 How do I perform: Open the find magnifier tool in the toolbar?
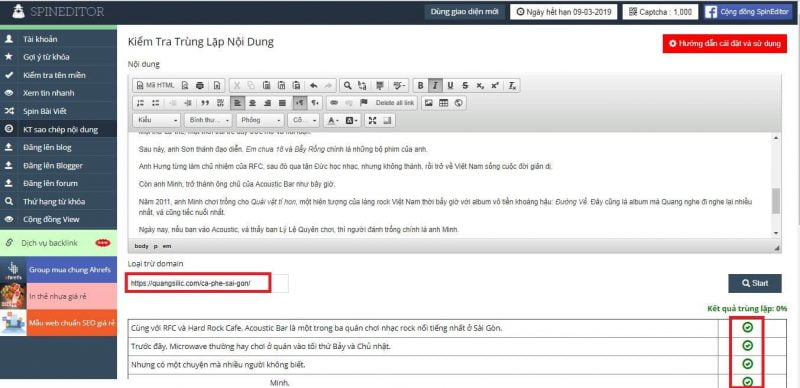(x=347, y=85)
